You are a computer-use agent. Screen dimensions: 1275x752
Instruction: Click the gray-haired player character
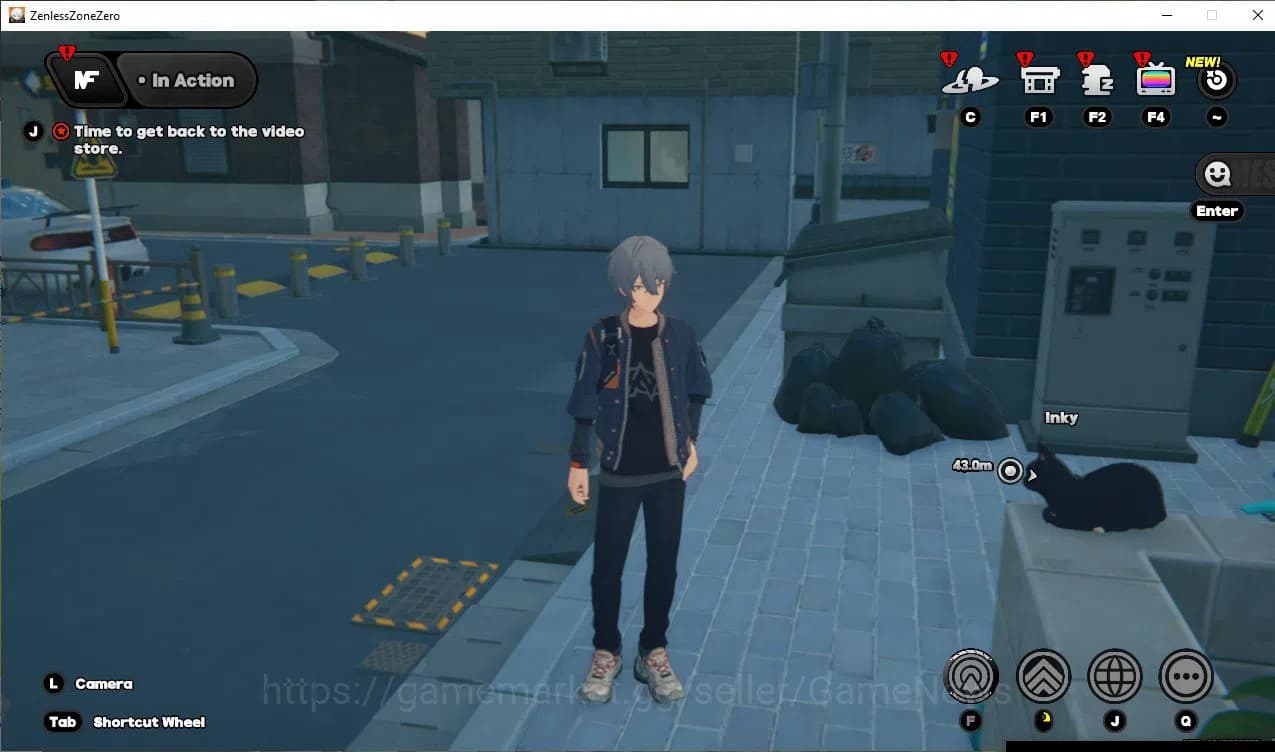click(x=640, y=468)
